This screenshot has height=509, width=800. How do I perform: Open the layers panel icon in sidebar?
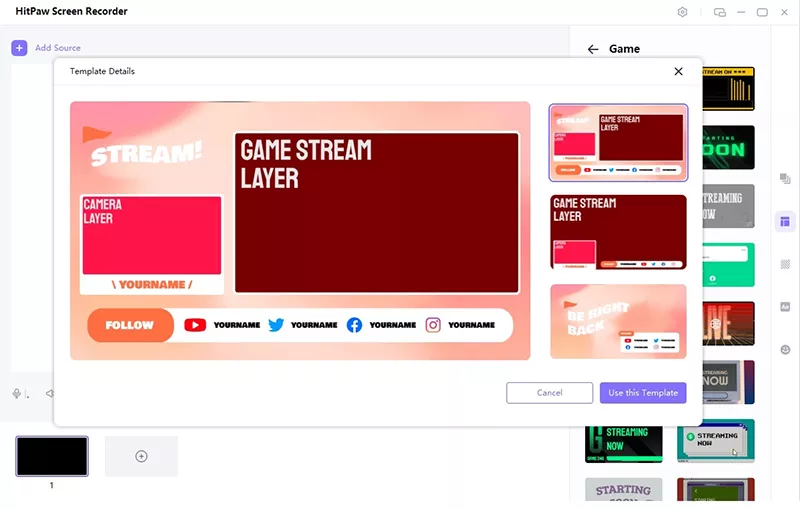pyautogui.click(x=785, y=178)
